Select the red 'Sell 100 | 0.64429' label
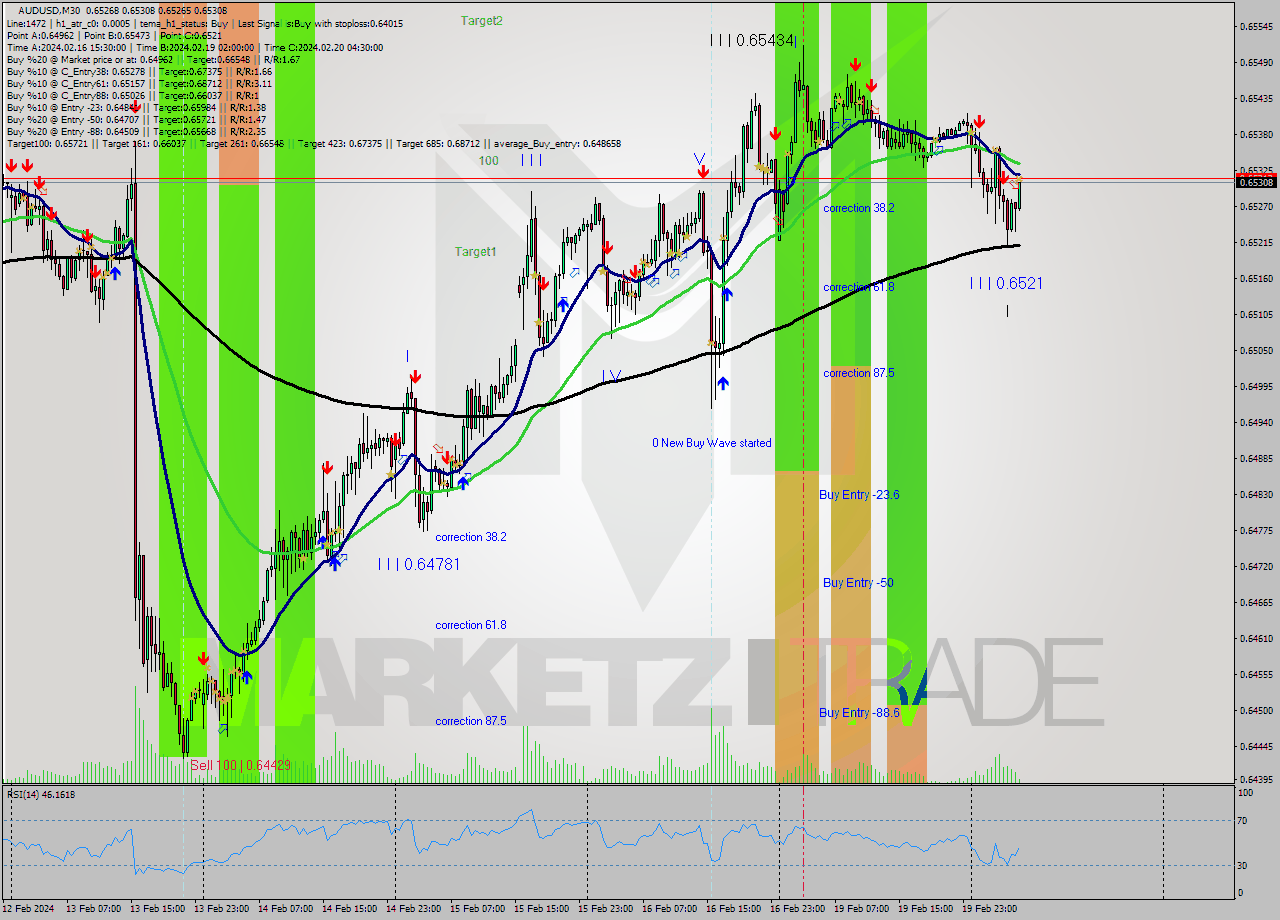This screenshot has height=920, width=1280. tap(241, 765)
